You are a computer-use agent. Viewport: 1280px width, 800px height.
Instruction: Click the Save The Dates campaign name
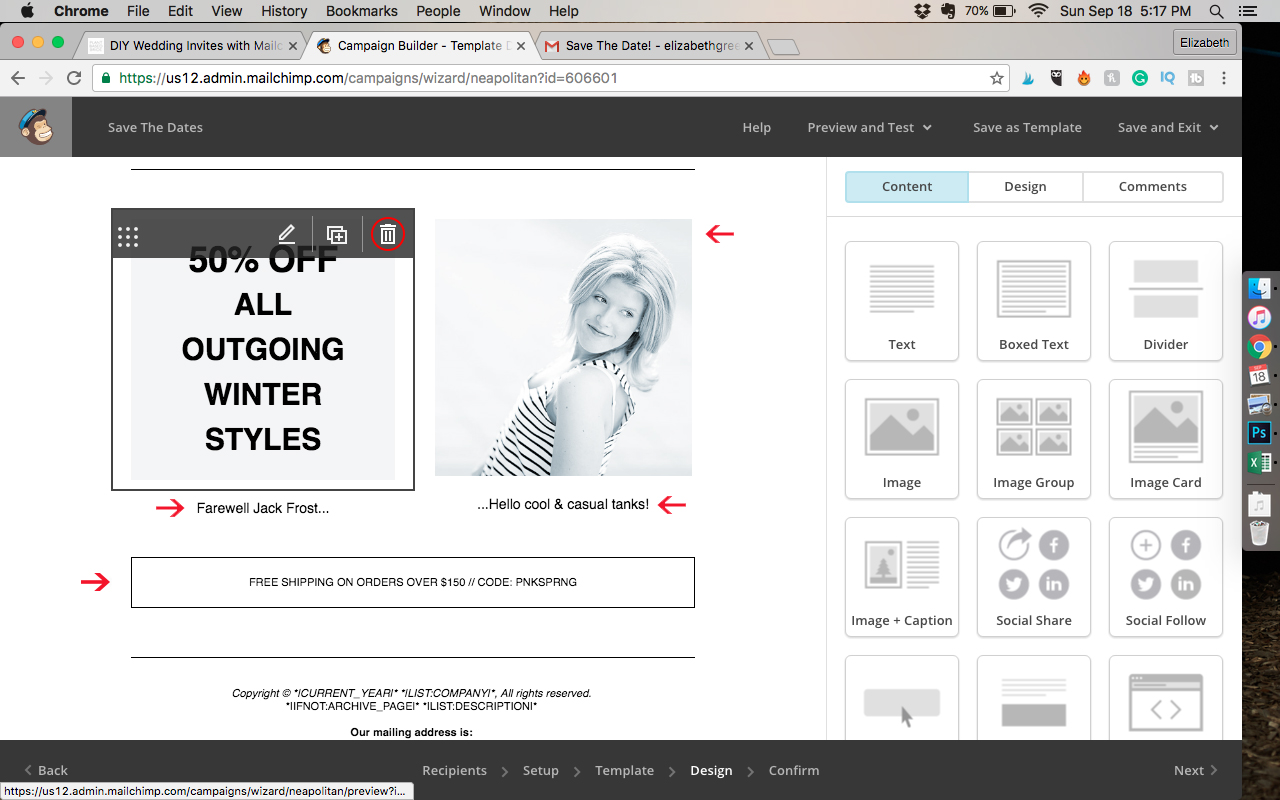(155, 127)
